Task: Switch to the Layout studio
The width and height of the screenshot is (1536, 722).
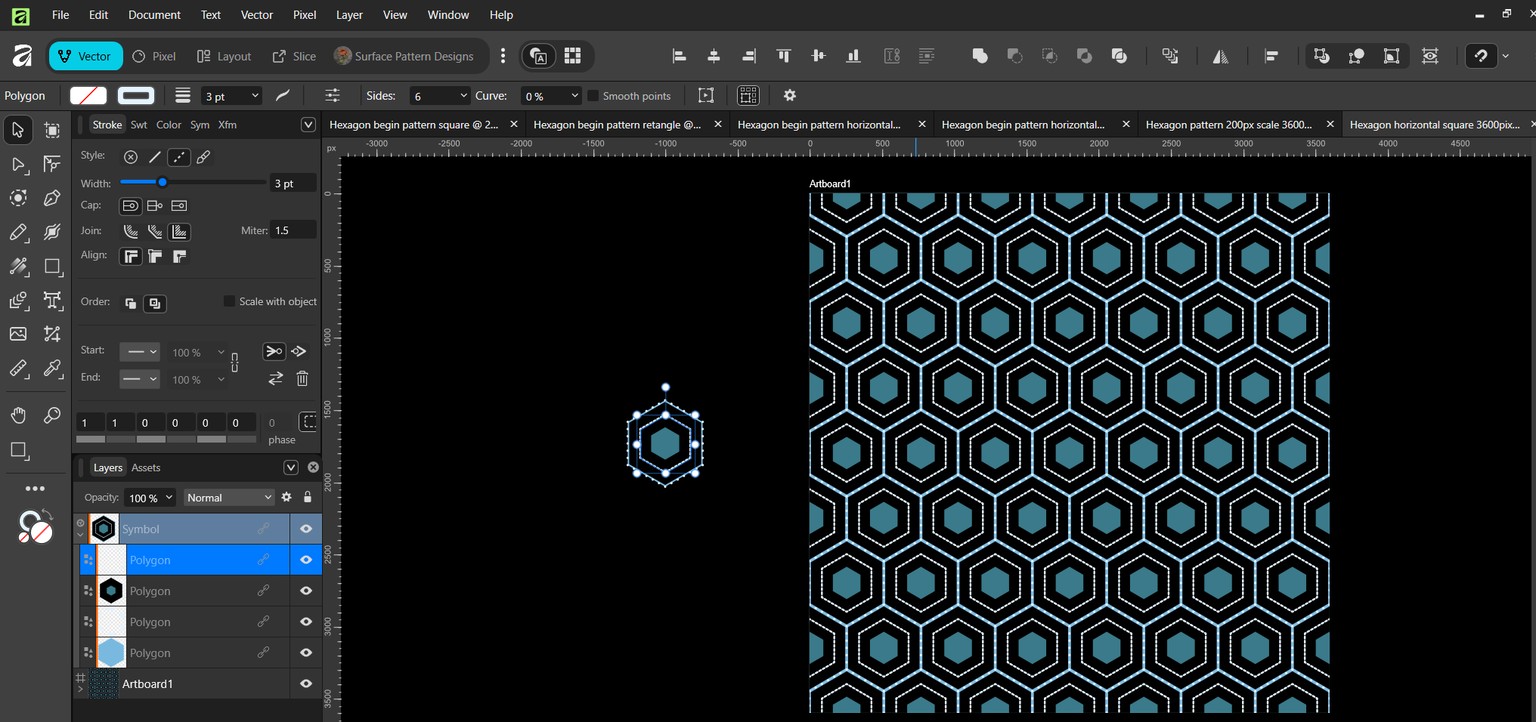Action: click(224, 56)
